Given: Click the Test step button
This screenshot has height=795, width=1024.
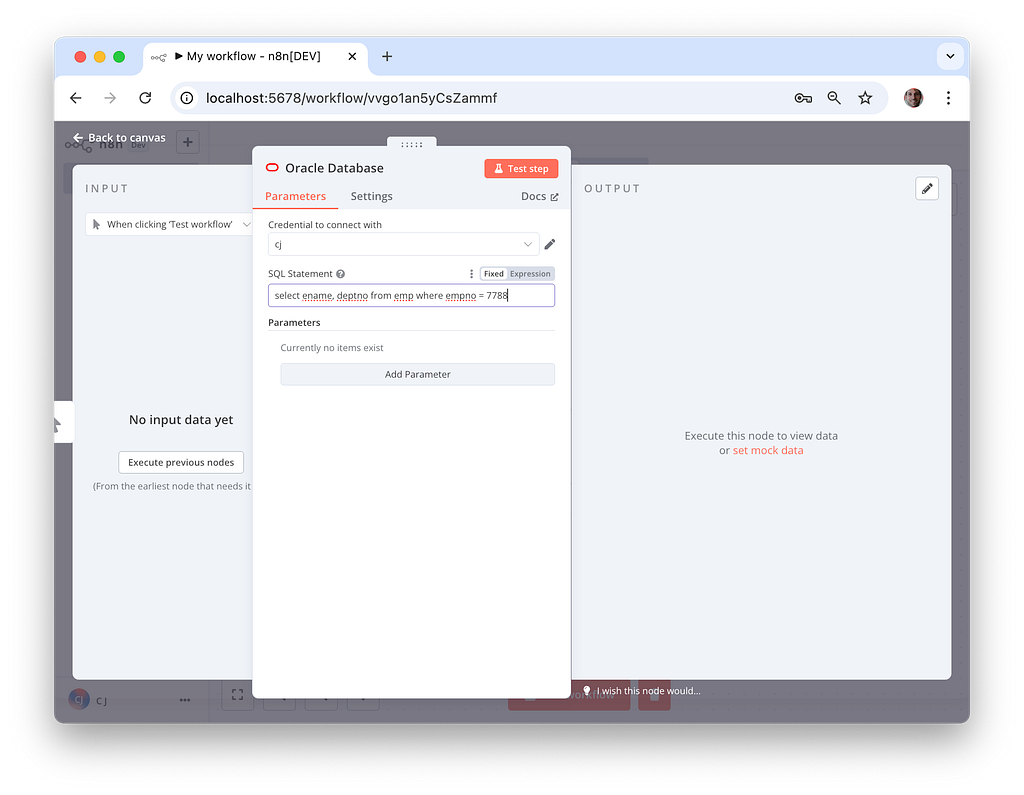Looking at the screenshot, I should click(x=521, y=169).
